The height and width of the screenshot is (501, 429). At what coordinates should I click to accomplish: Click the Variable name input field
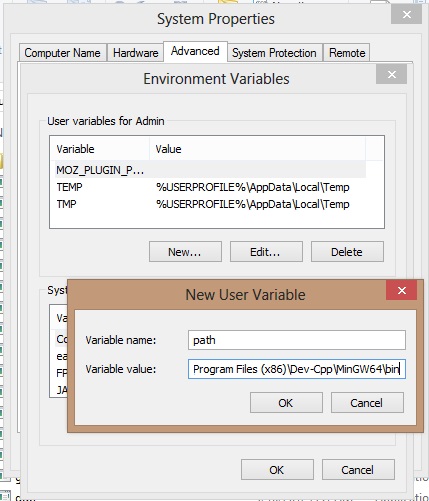[x=297, y=340]
